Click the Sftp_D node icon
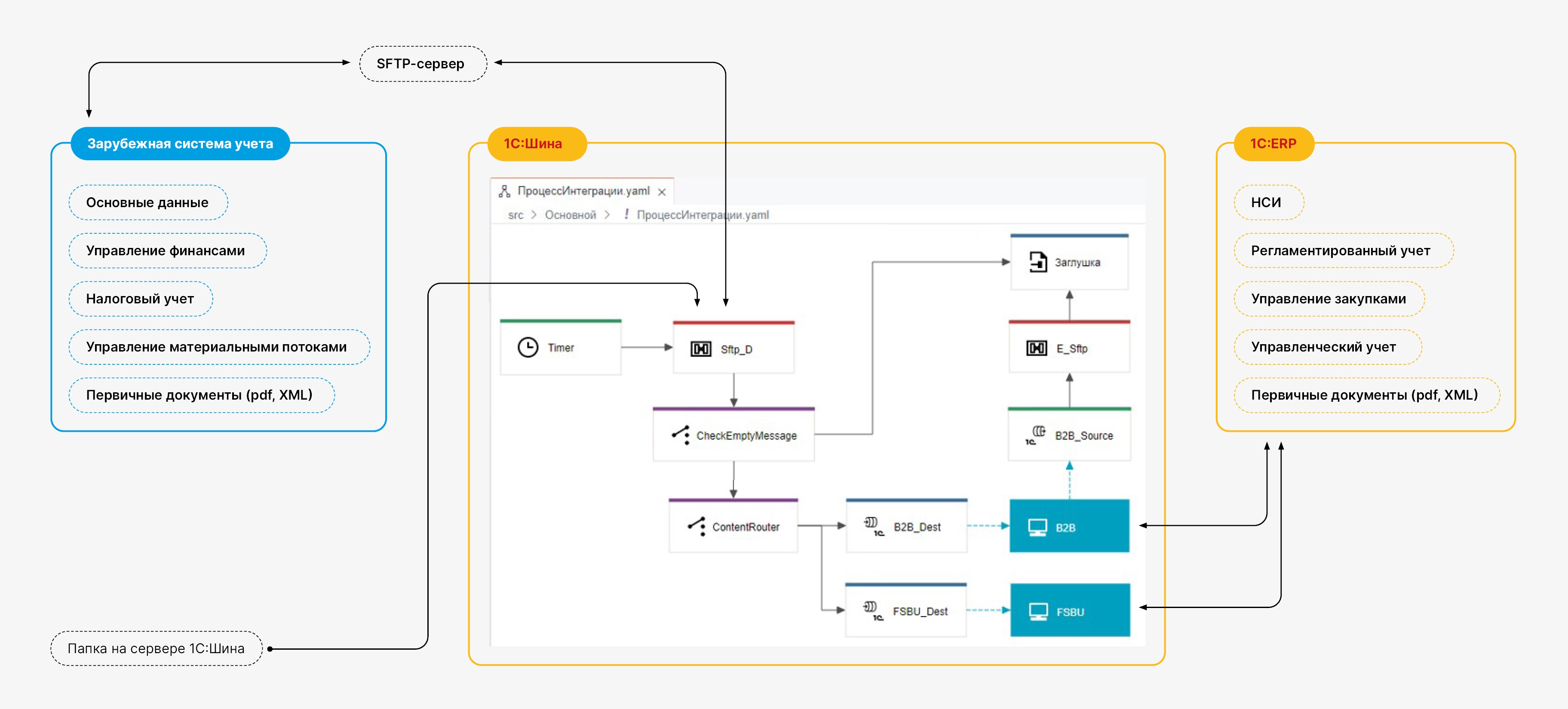This screenshot has height=709, width=1568. [x=701, y=349]
